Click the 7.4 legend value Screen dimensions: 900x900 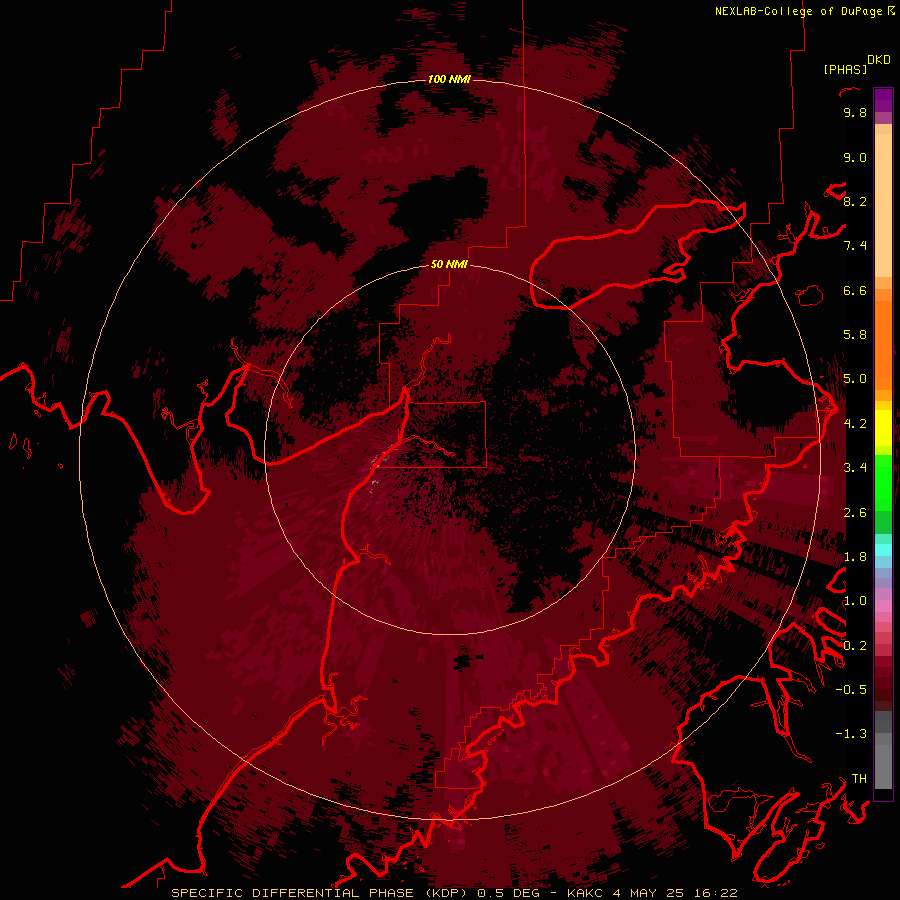click(x=855, y=246)
